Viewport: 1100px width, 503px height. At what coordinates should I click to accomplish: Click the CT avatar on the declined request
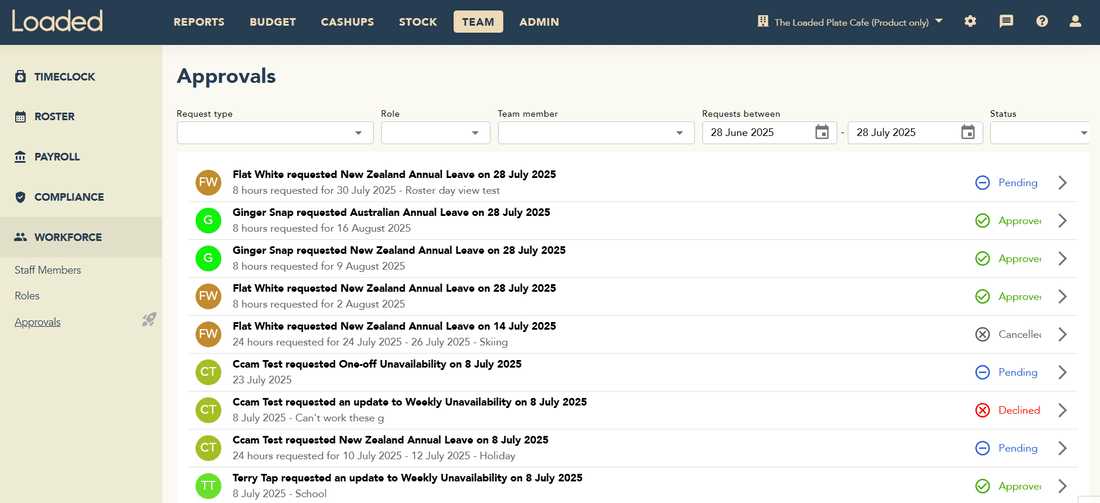tap(208, 410)
